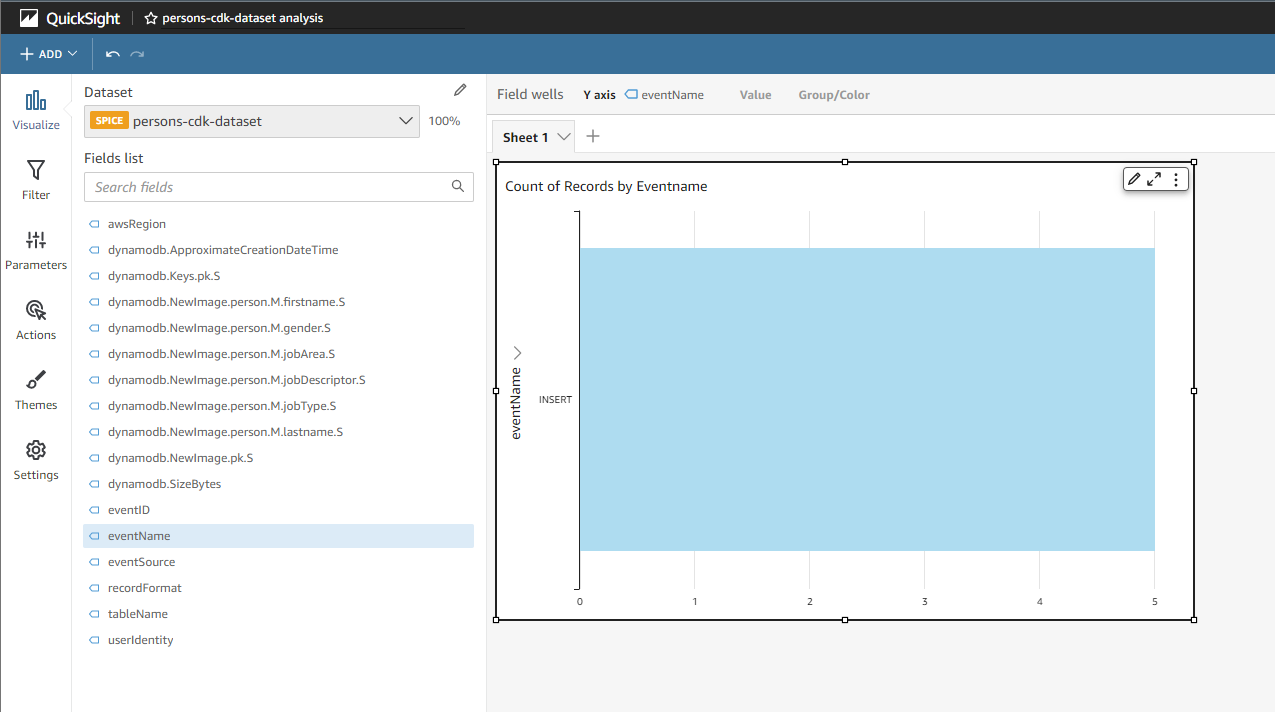The height and width of the screenshot is (712, 1275).
Task: Click the light blue INSERT bar
Action: [x=866, y=399]
